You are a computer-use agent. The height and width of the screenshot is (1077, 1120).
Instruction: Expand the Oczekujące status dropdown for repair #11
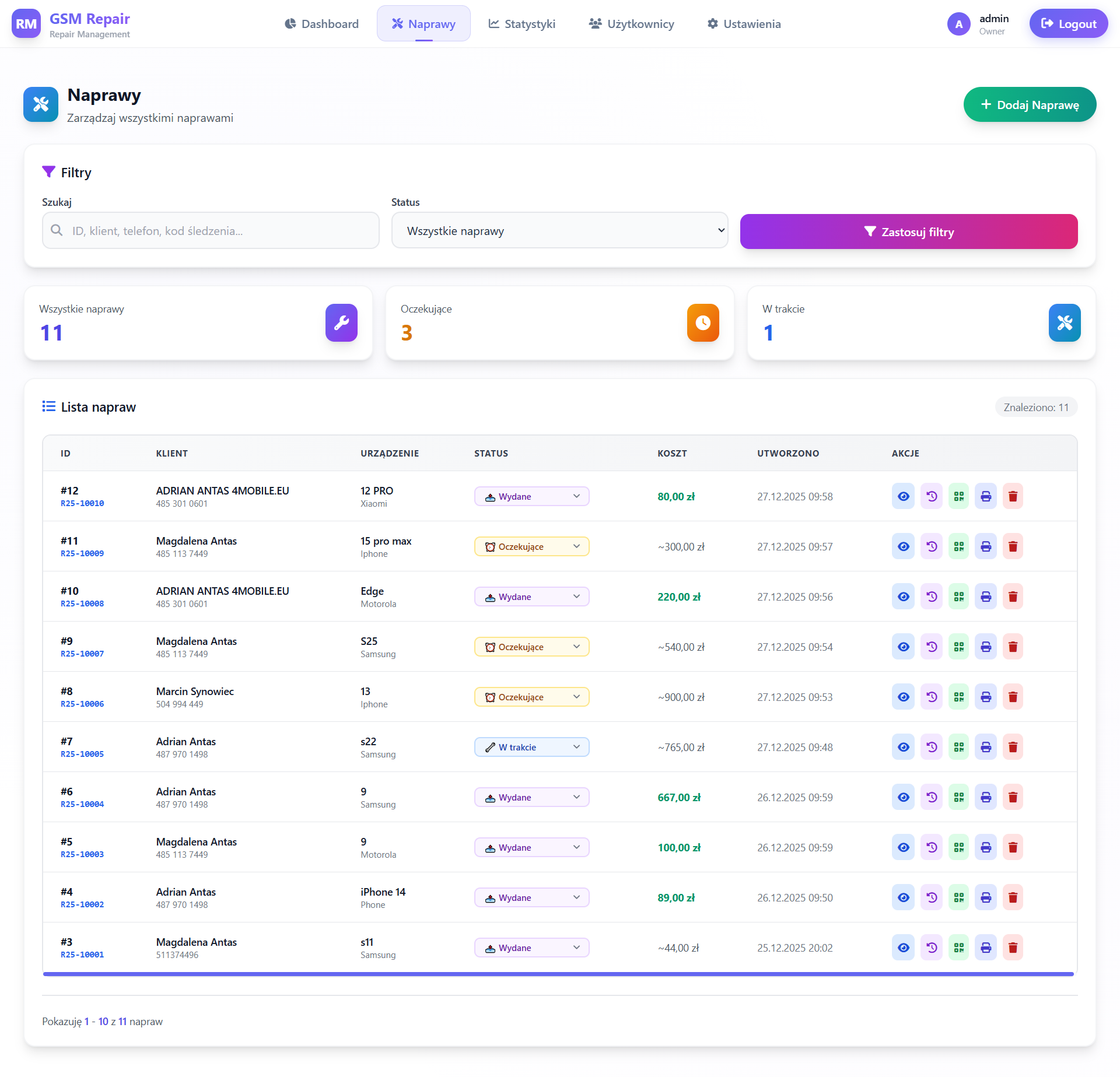point(531,546)
